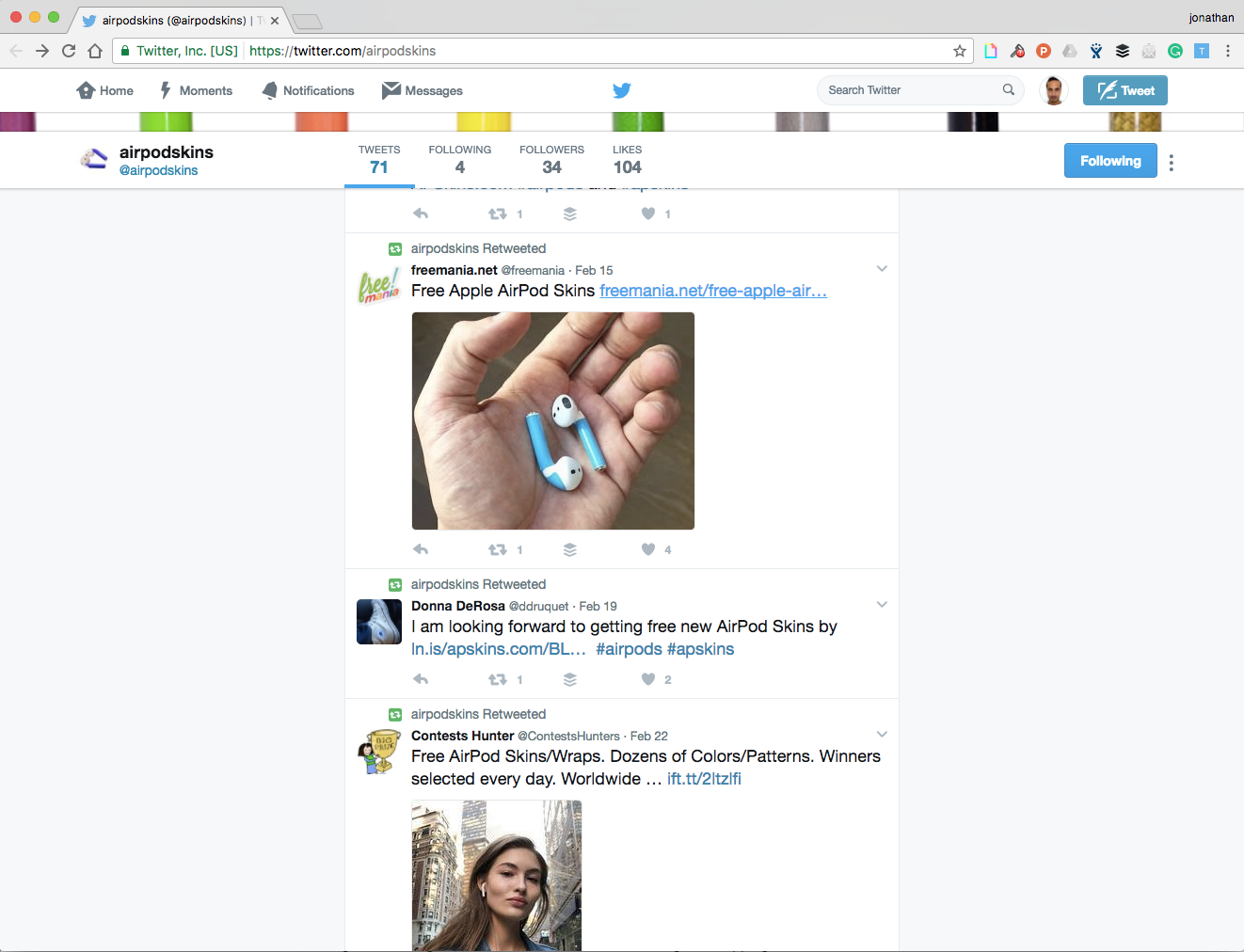Click the Twitter bird logo

622,90
